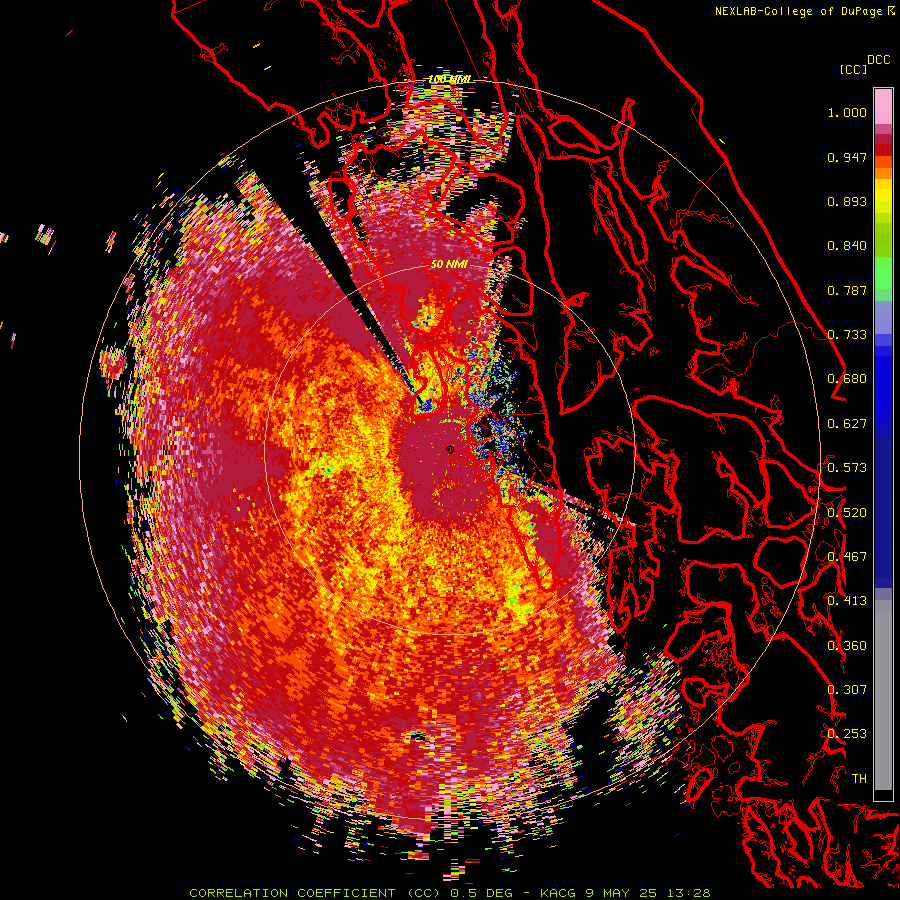This screenshot has width=900, height=900.
Task: Click the [CC] unit label
Action: (x=853, y=69)
